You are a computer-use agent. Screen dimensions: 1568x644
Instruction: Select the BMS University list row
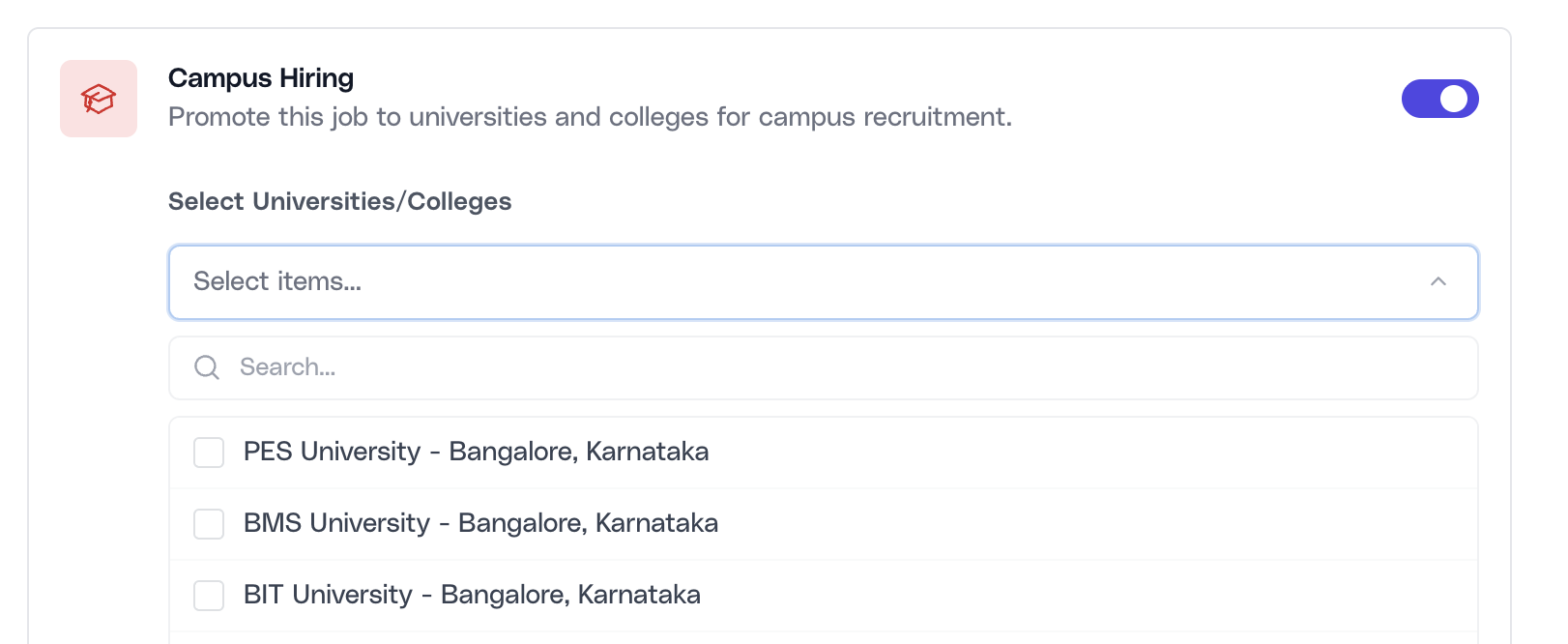[x=479, y=523]
